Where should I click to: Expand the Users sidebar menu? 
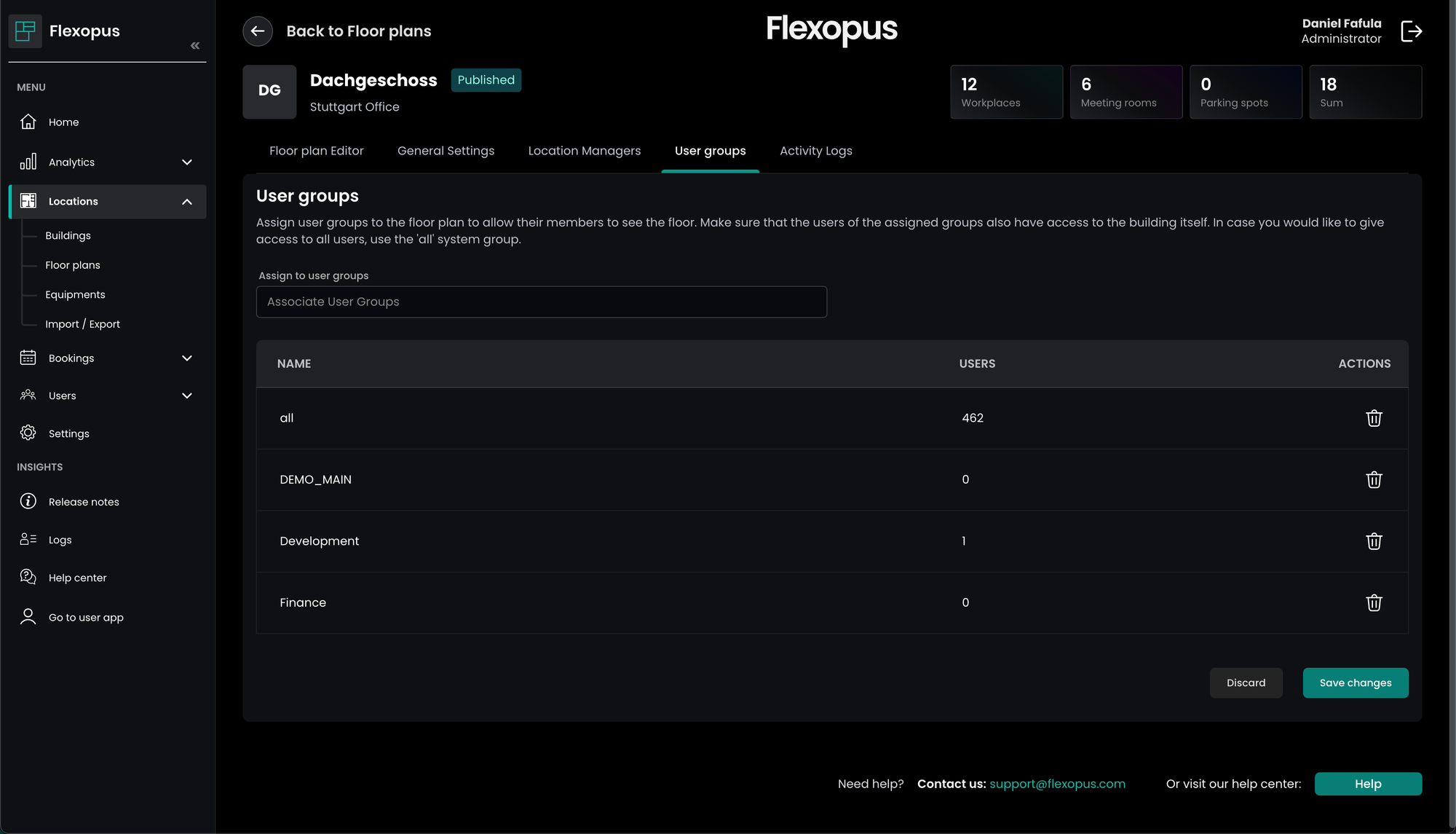click(187, 396)
